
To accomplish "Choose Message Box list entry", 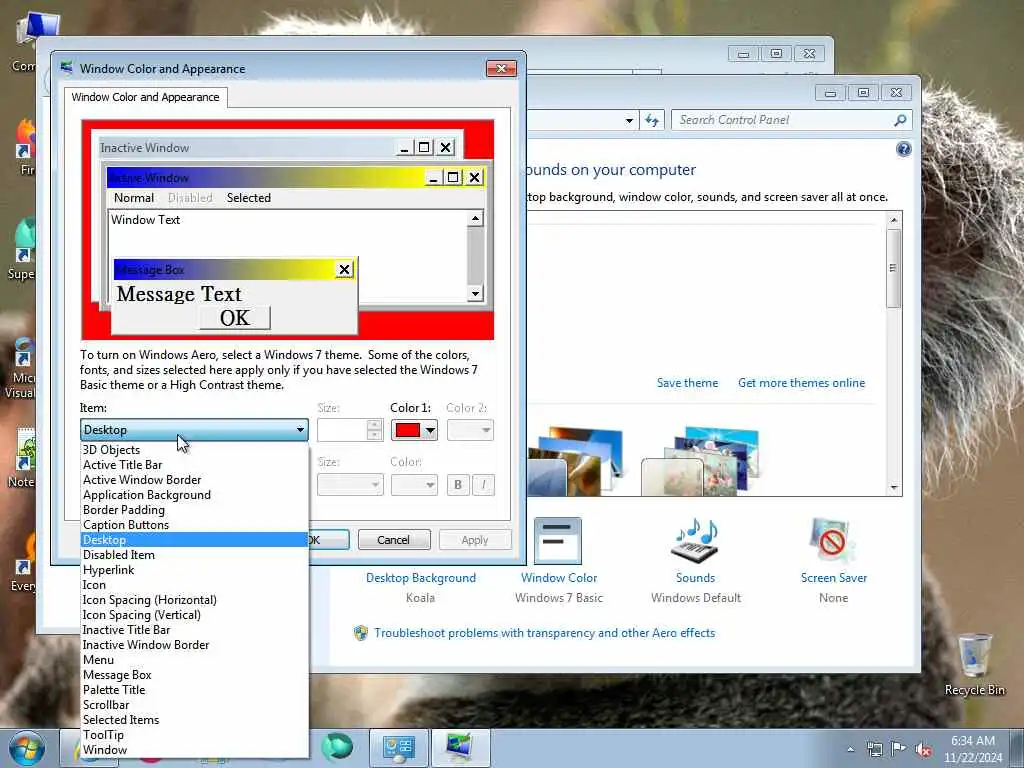I will (195, 675).
